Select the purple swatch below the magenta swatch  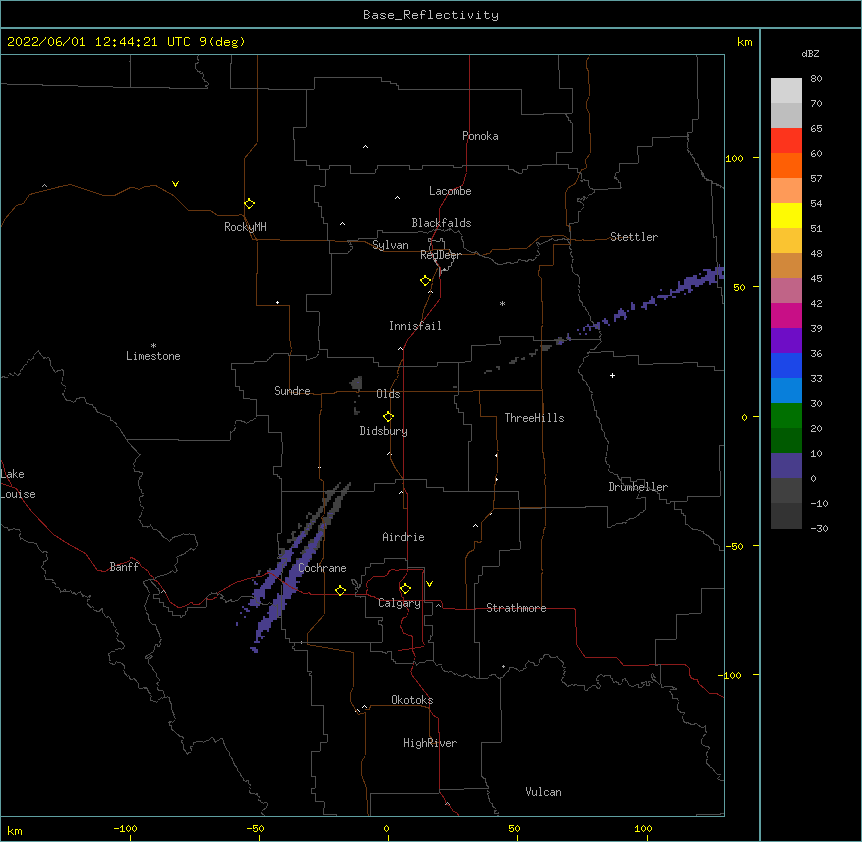786,341
